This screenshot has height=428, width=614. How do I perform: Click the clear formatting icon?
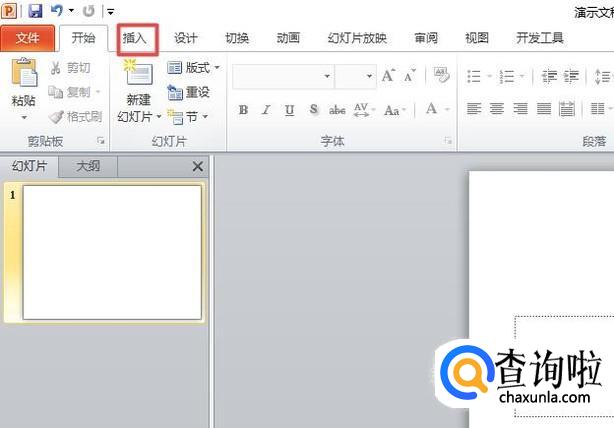(441, 75)
